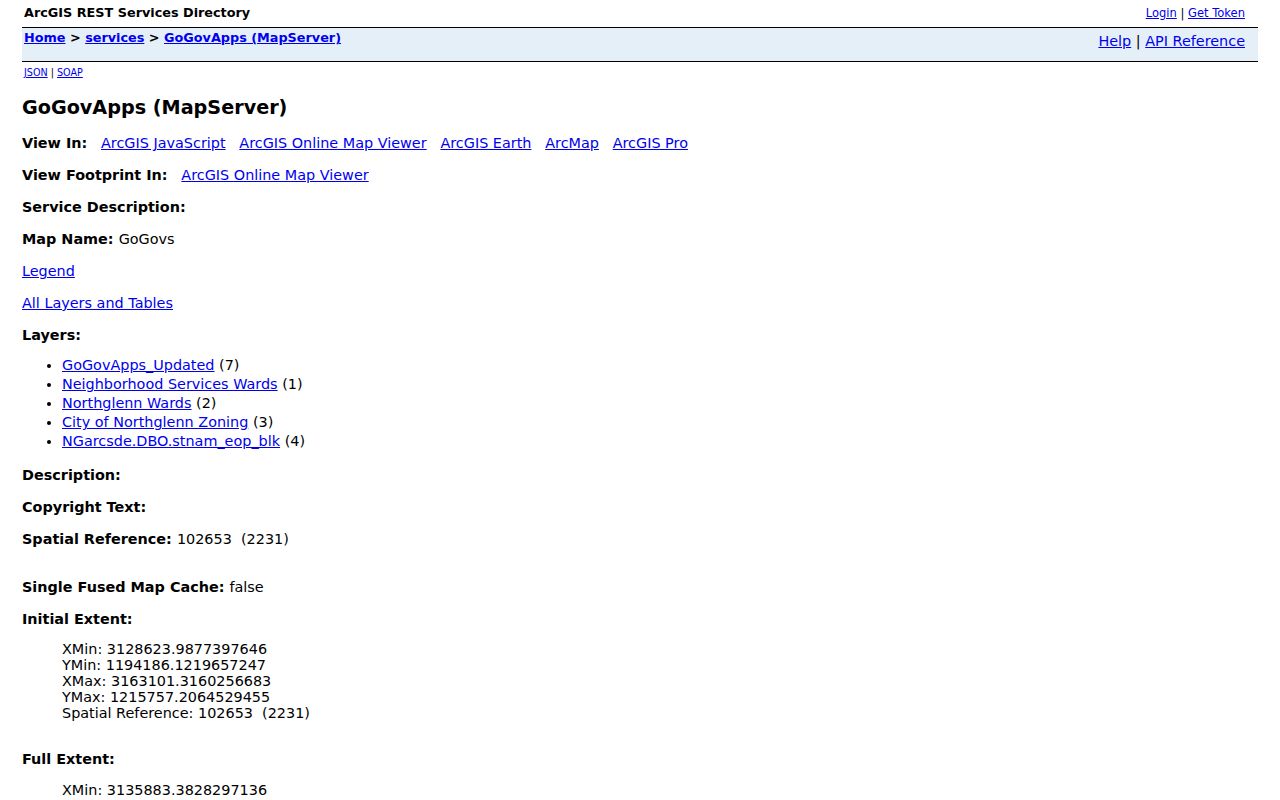Open the City of Northglenn Zoning layer
1280x800 pixels.
click(155, 422)
